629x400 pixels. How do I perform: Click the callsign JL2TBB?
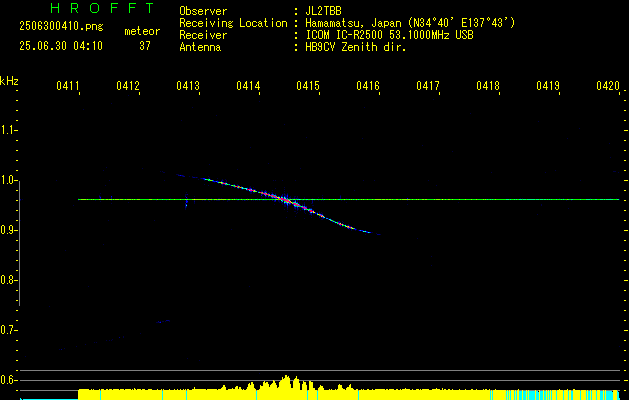323,11
